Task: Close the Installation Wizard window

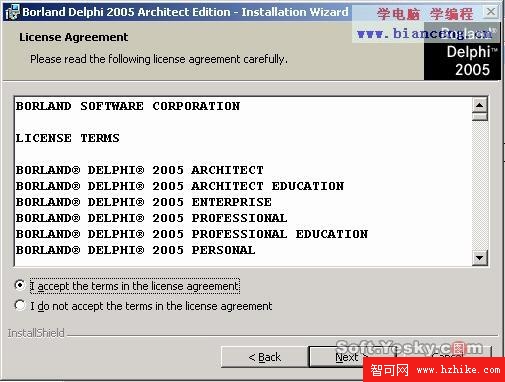Action: [491, 12]
